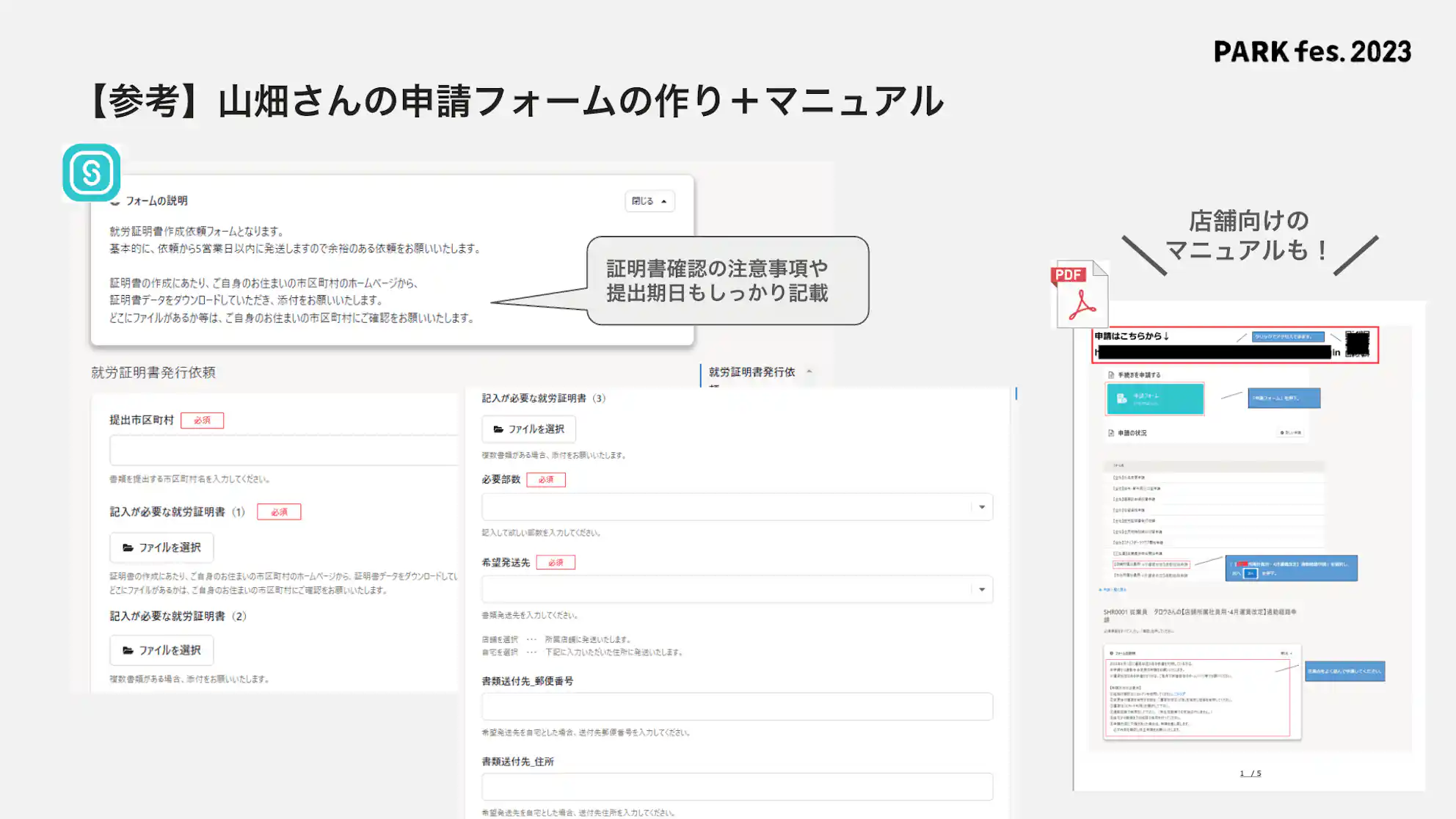Click the PDF manual page thumbnail
Screen dimensions: 1456x819
[1249, 545]
